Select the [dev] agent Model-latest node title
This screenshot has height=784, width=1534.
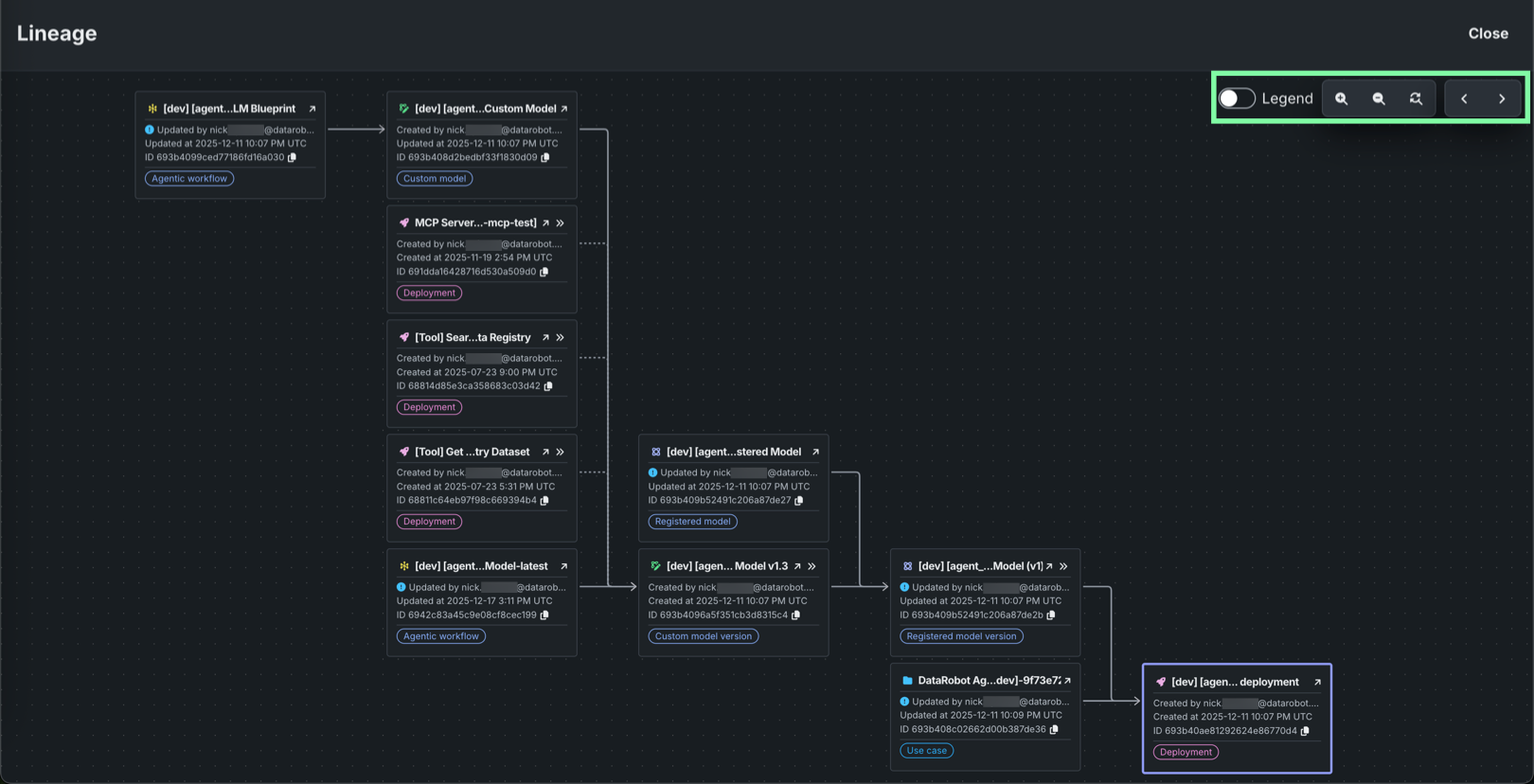(x=481, y=566)
